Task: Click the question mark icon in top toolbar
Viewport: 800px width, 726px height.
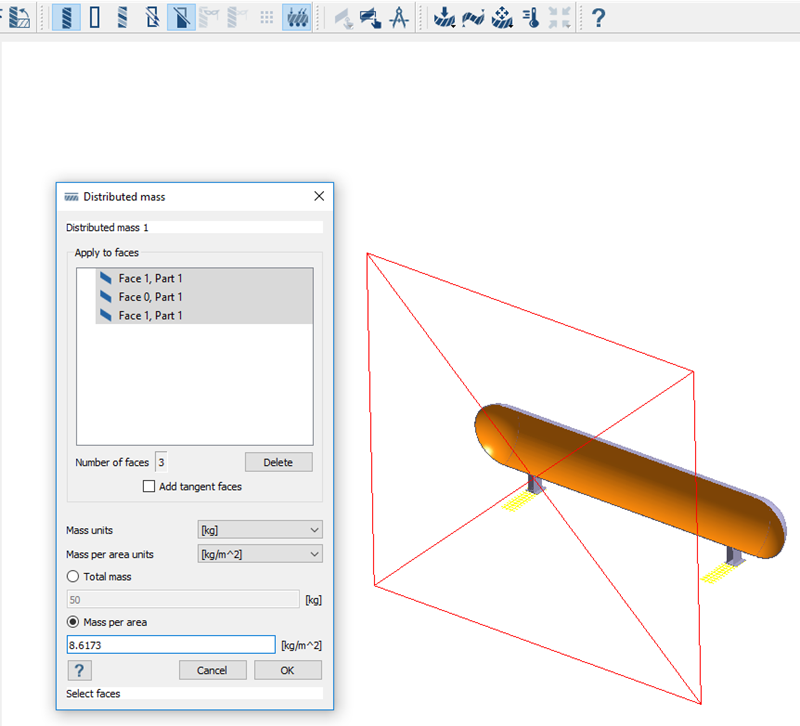Action: (x=598, y=17)
